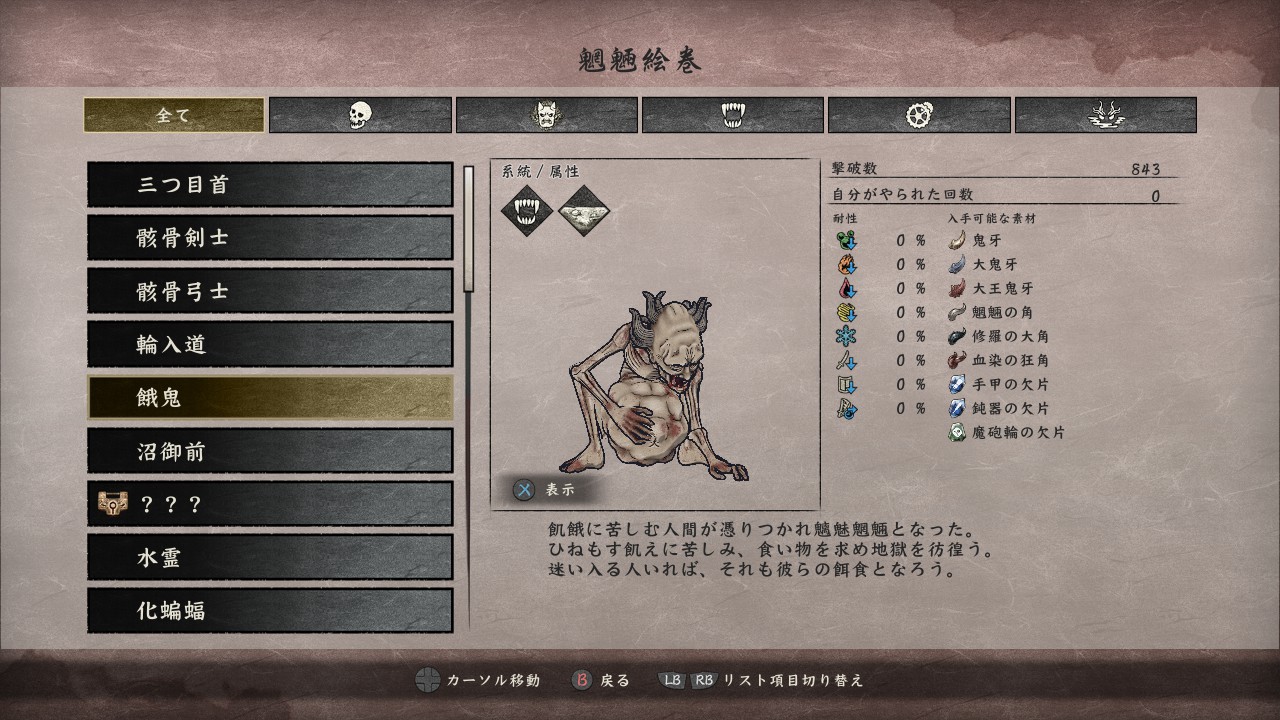
Task: Select 輪入道 list entry
Action: tap(270, 344)
